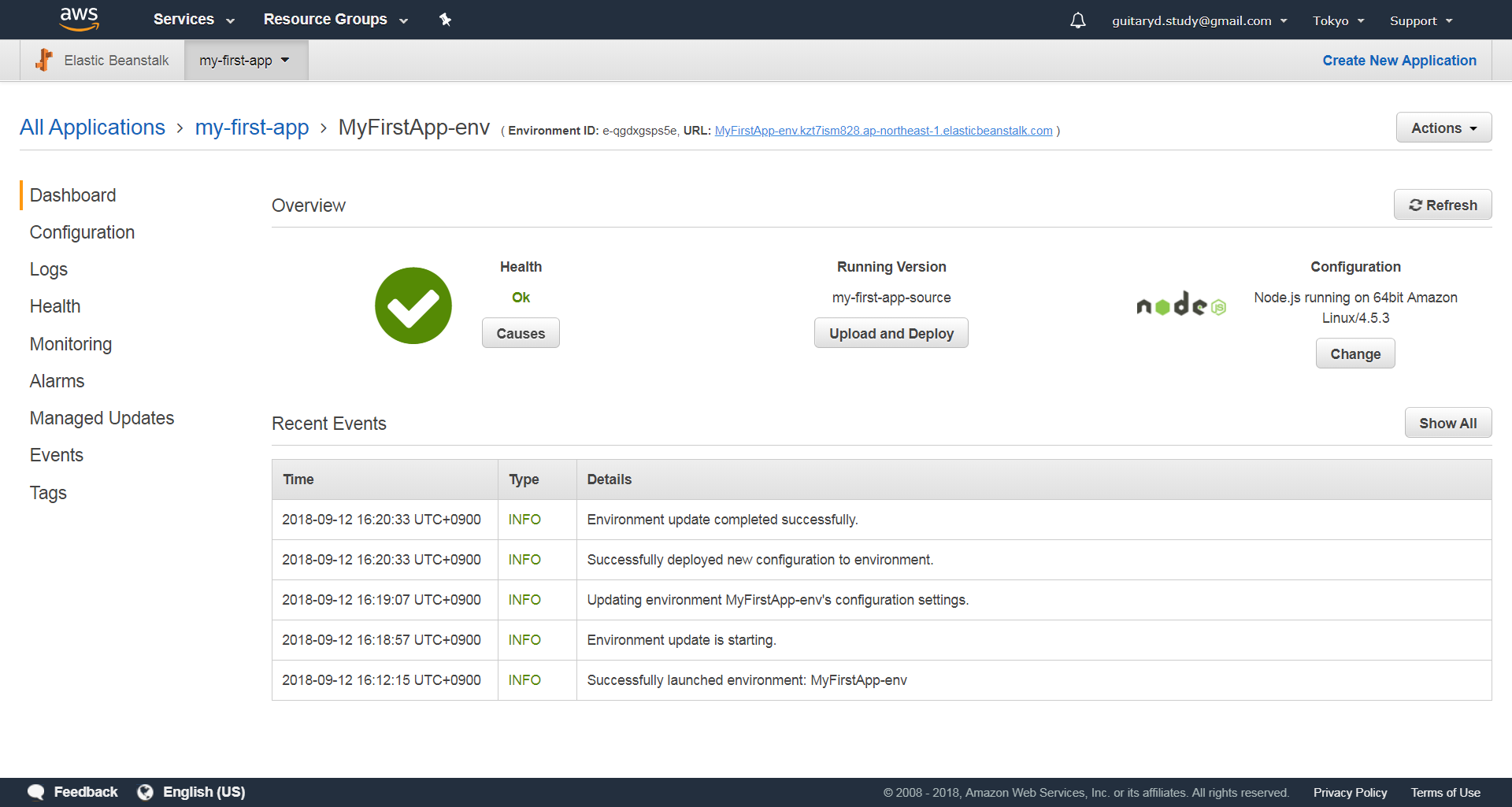Open Monitoring in the sidebar
This screenshot has width=1512, height=807.
click(71, 344)
